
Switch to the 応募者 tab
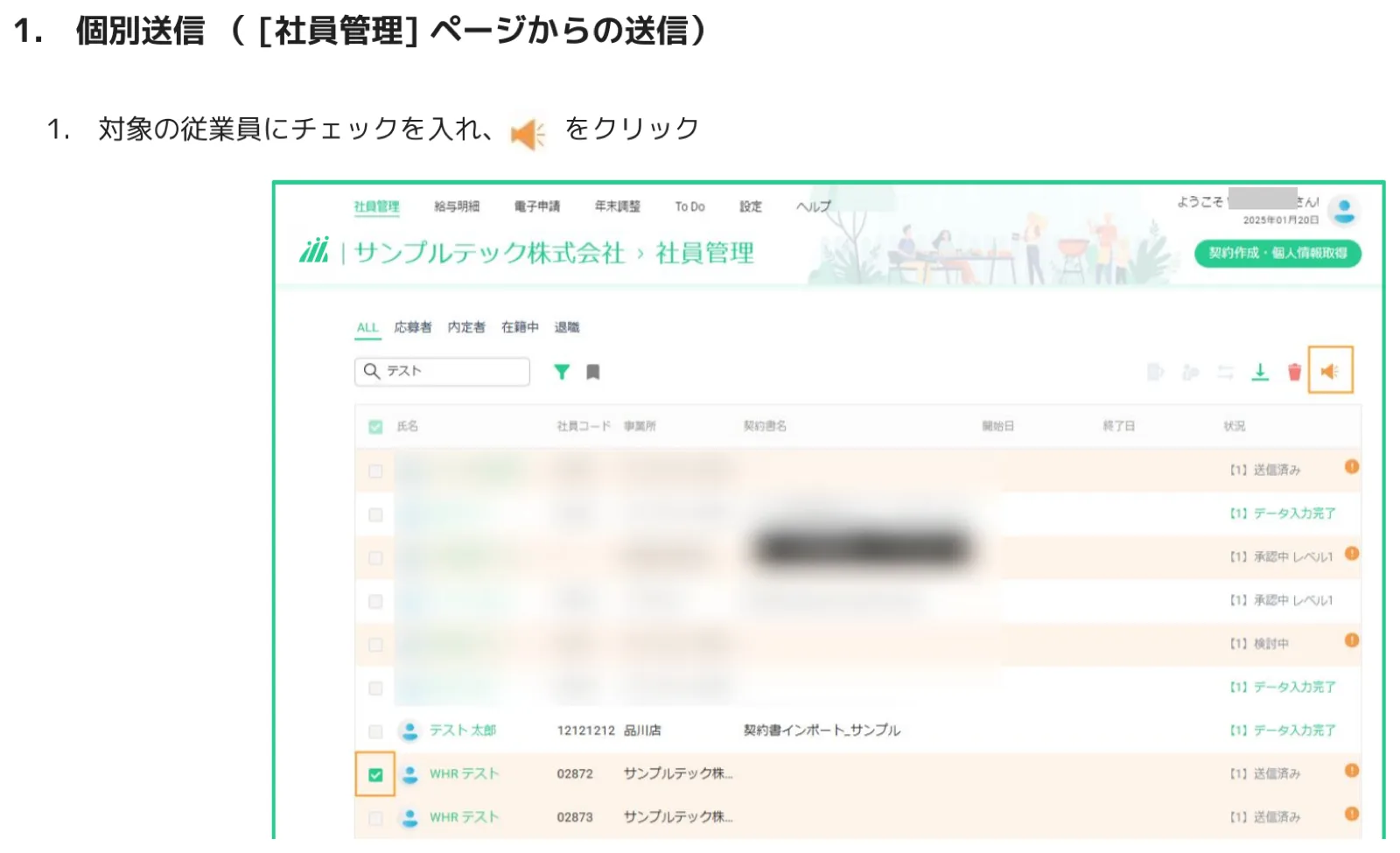pyautogui.click(x=413, y=327)
